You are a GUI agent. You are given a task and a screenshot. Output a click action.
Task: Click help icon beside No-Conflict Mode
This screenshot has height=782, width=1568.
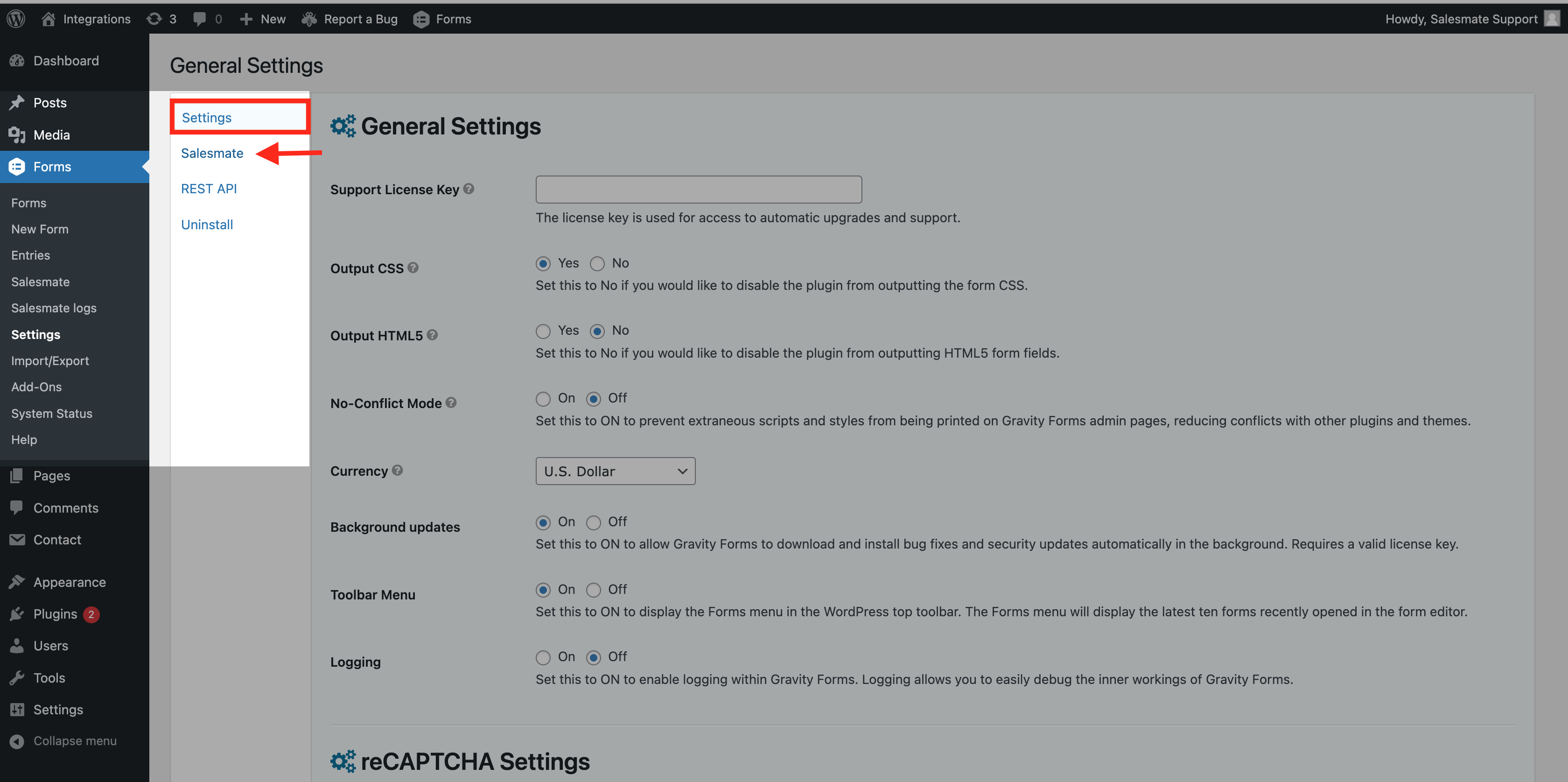[x=451, y=402]
